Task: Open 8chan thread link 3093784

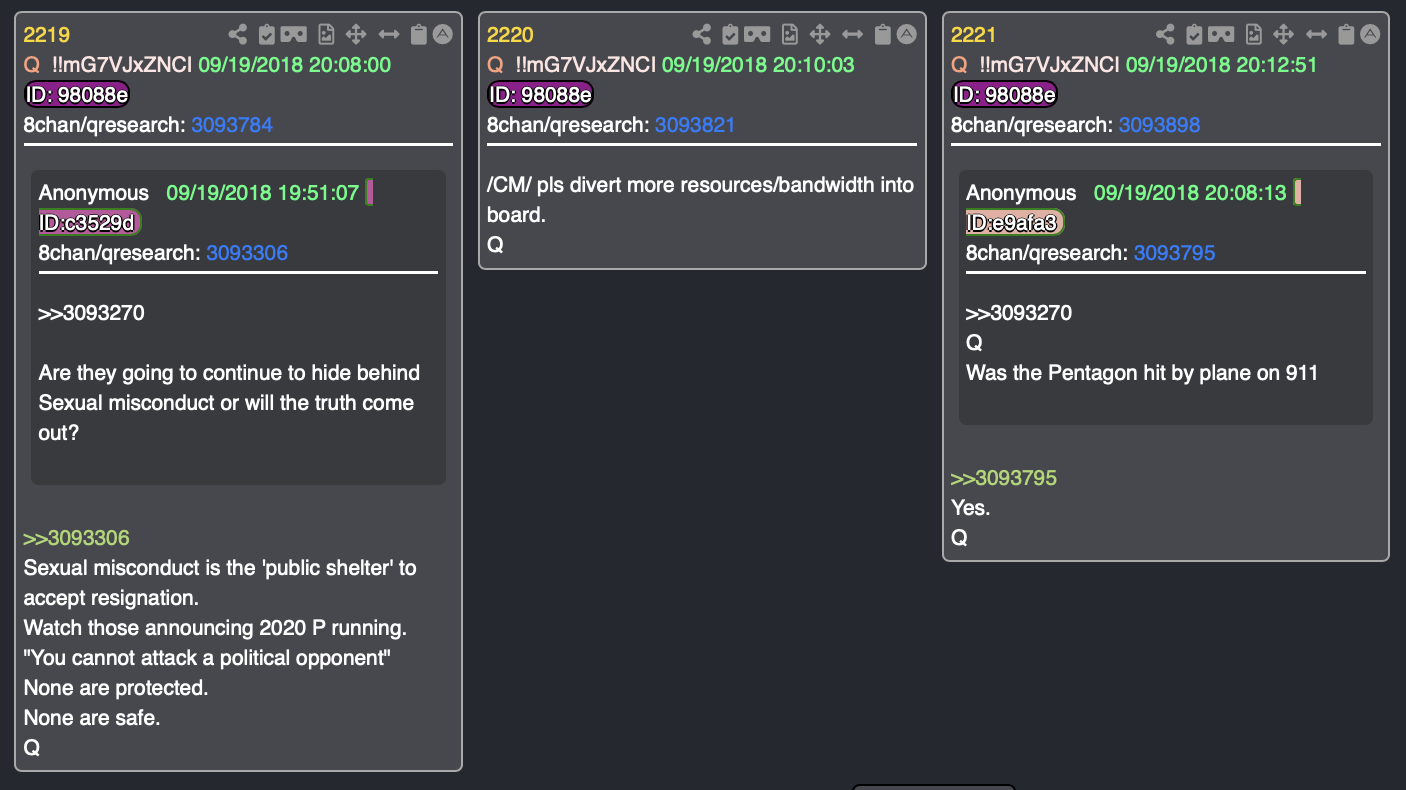Action: click(232, 125)
